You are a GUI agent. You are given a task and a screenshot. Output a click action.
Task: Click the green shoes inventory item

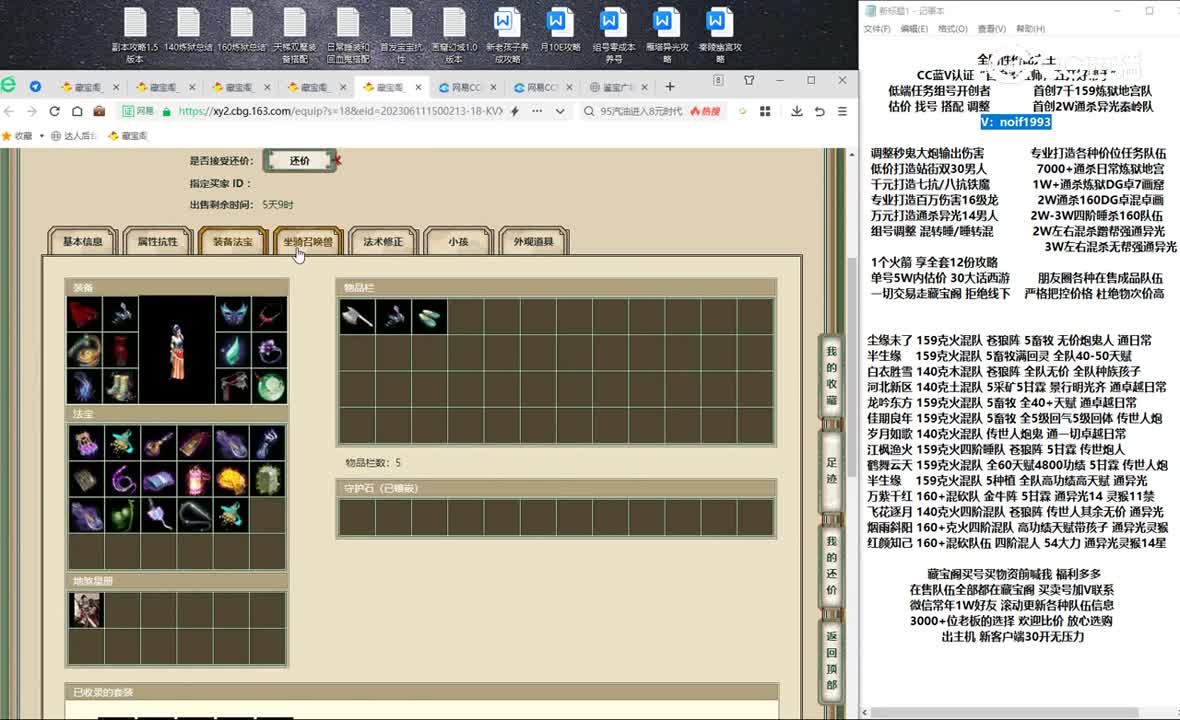430,317
